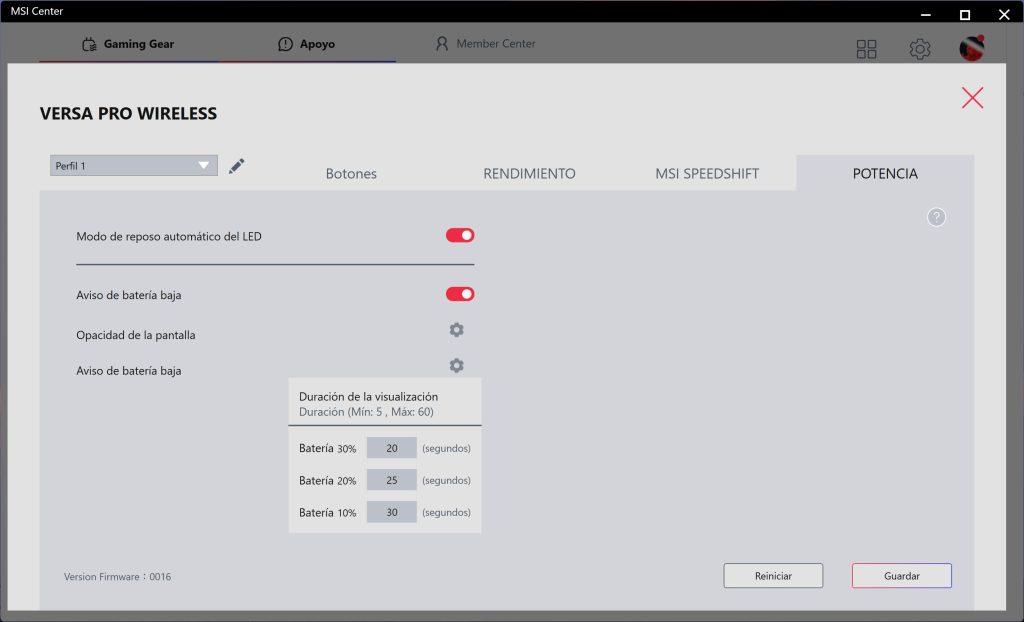The image size is (1024, 622).
Task: Click the VERSA PRO WIRELESS heading
Action: (x=129, y=114)
